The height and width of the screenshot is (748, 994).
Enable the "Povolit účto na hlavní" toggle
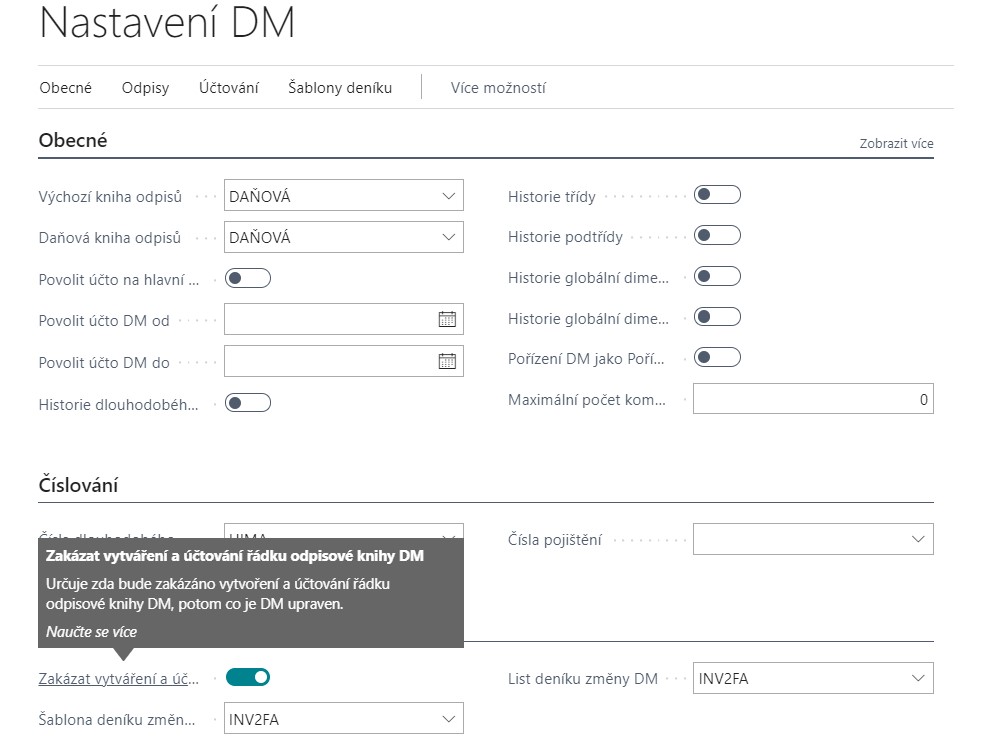(x=247, y=278)
